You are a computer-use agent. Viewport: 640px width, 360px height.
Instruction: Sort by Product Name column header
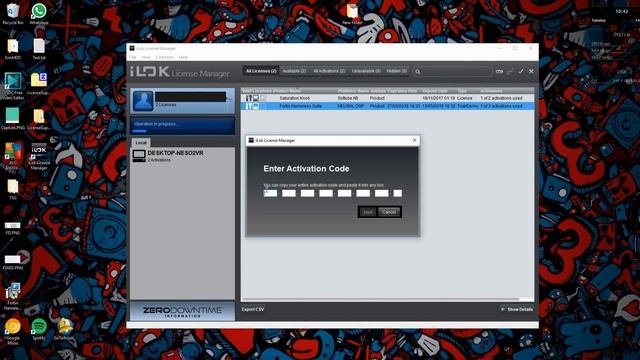287,91
